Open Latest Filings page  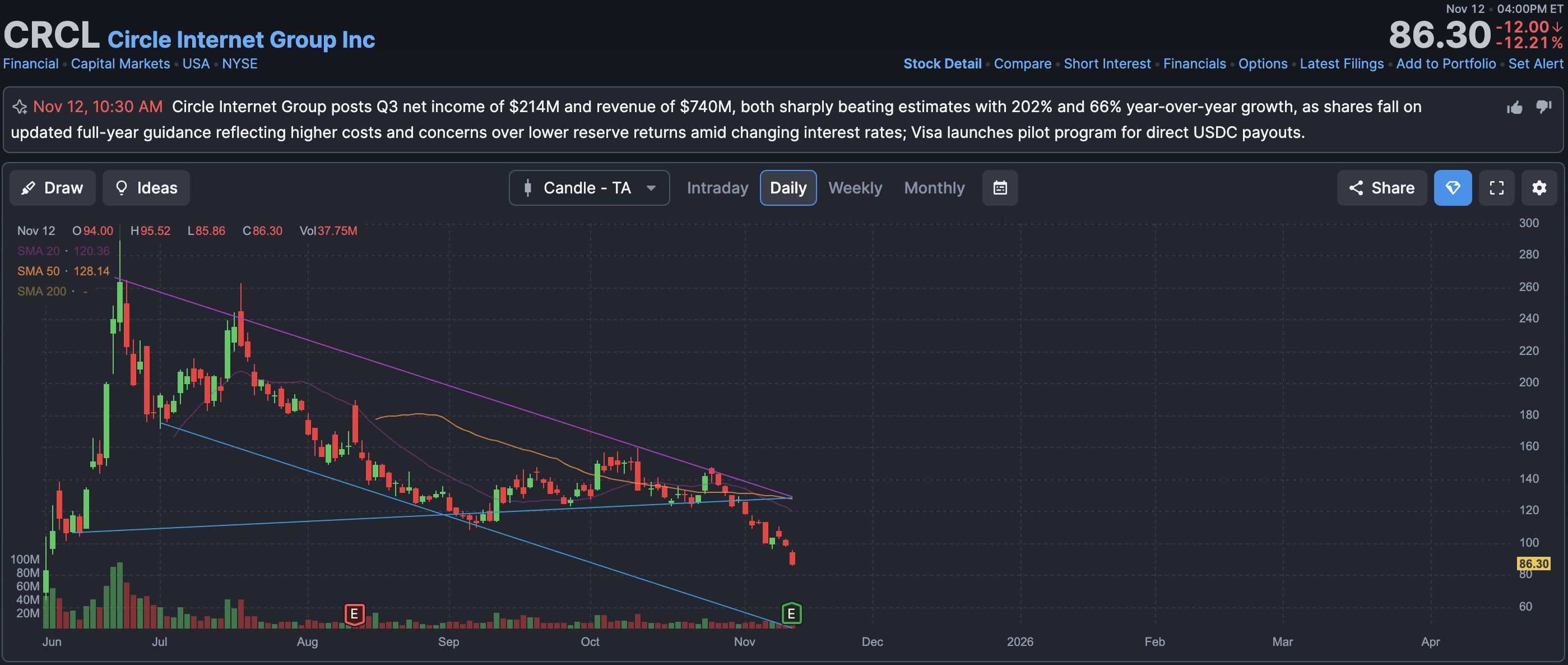click(1341, 63)
